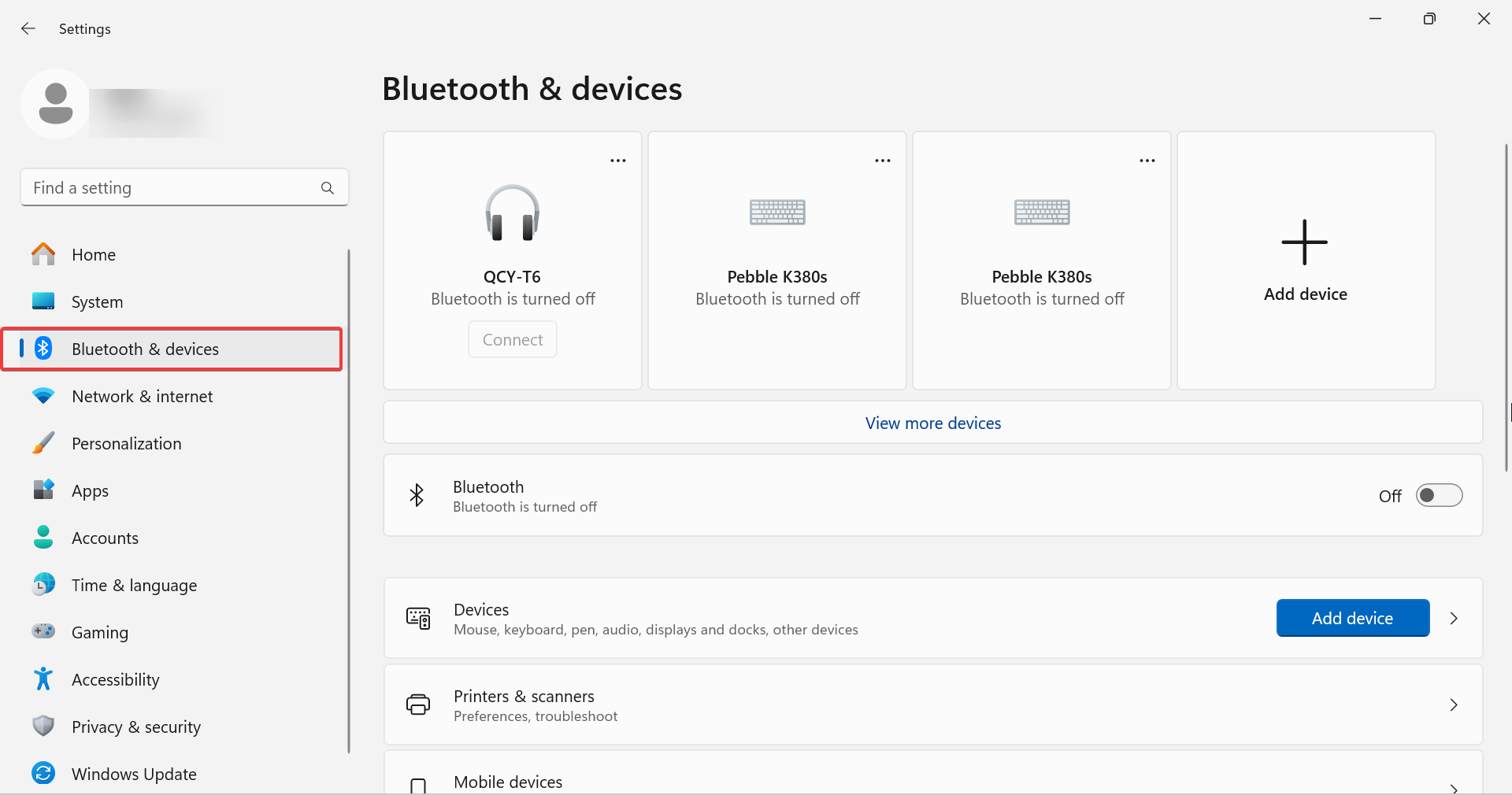Open Accessibility settings in sidebar
The image size is (1512, 795).
[x=115, y=679]
